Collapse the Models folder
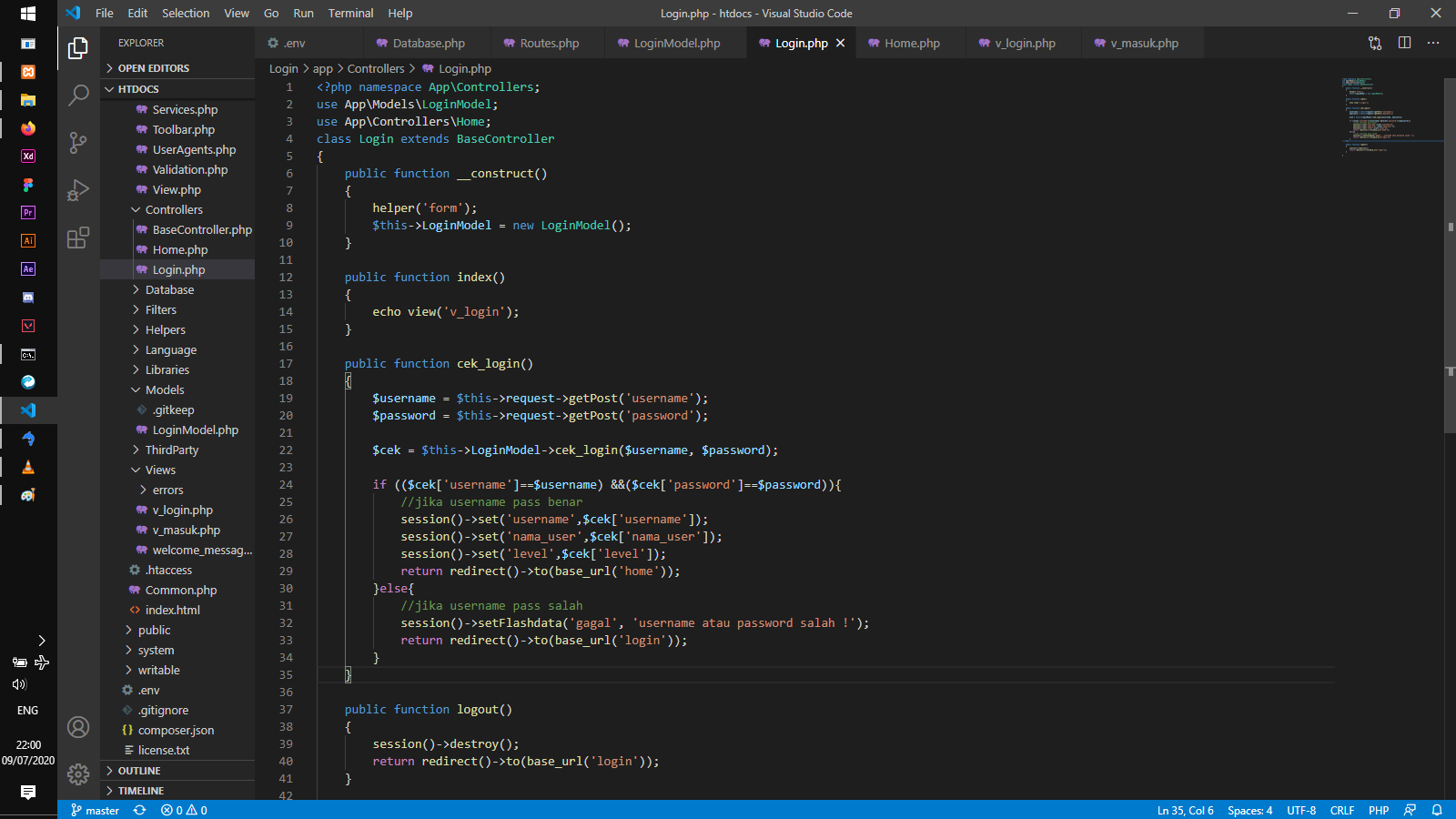The image size is (1456, 819). (166, 389)
